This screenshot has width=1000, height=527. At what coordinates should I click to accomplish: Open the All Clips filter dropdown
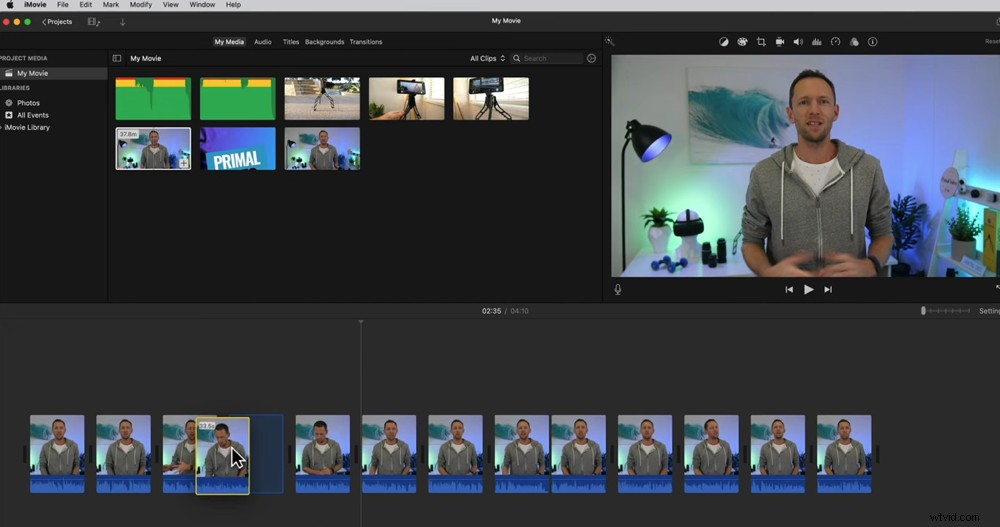click(x=487, y=58)
